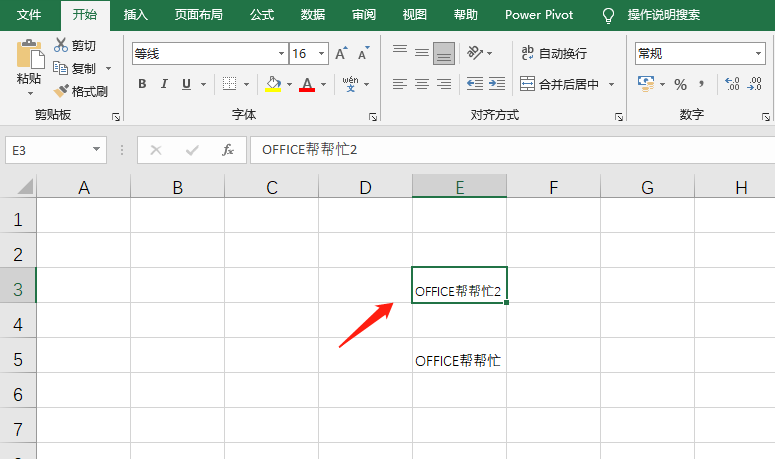This screenshot has width=775, height=459.
Task: Click the Name Box showing E3
Action: 47,150
